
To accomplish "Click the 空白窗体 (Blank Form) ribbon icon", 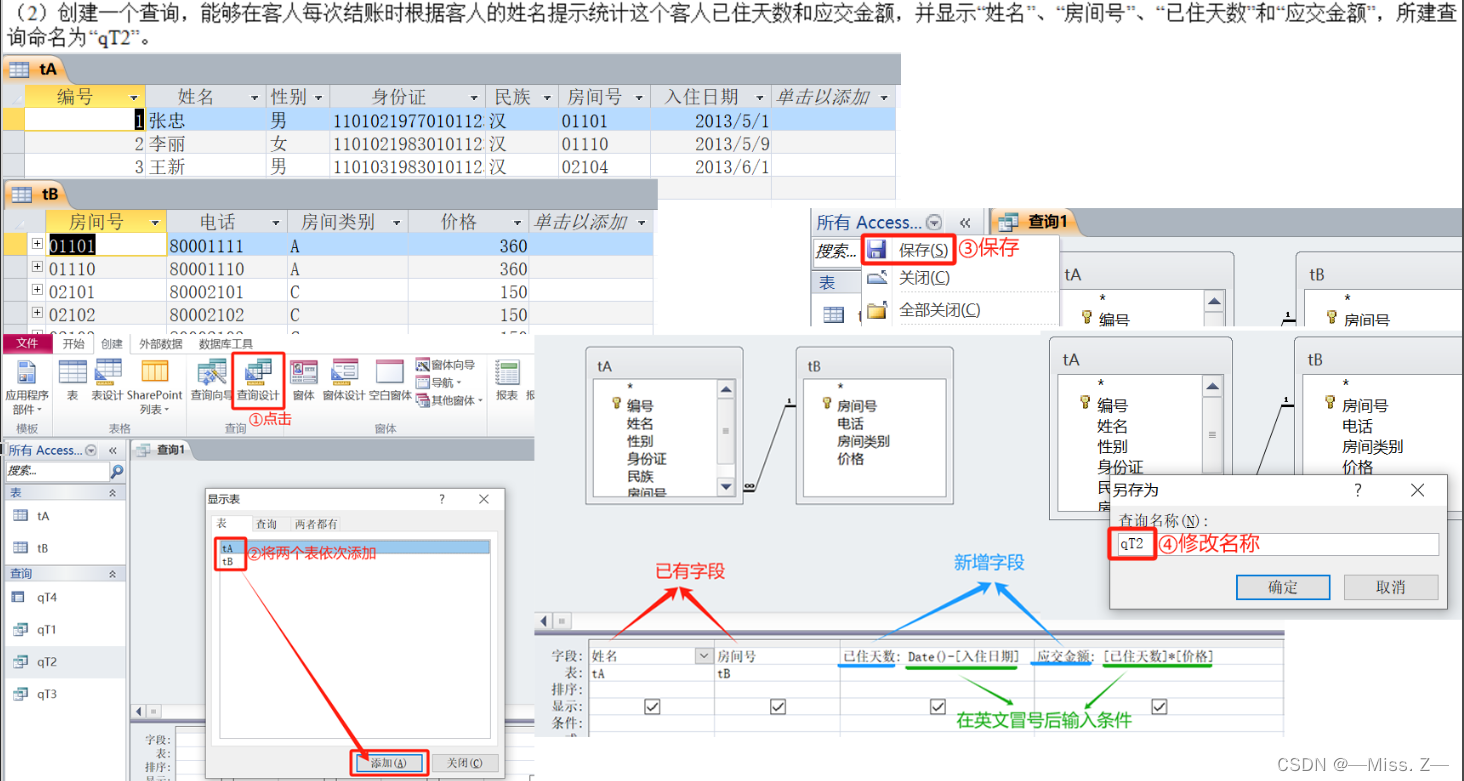I will pos(390,381).
